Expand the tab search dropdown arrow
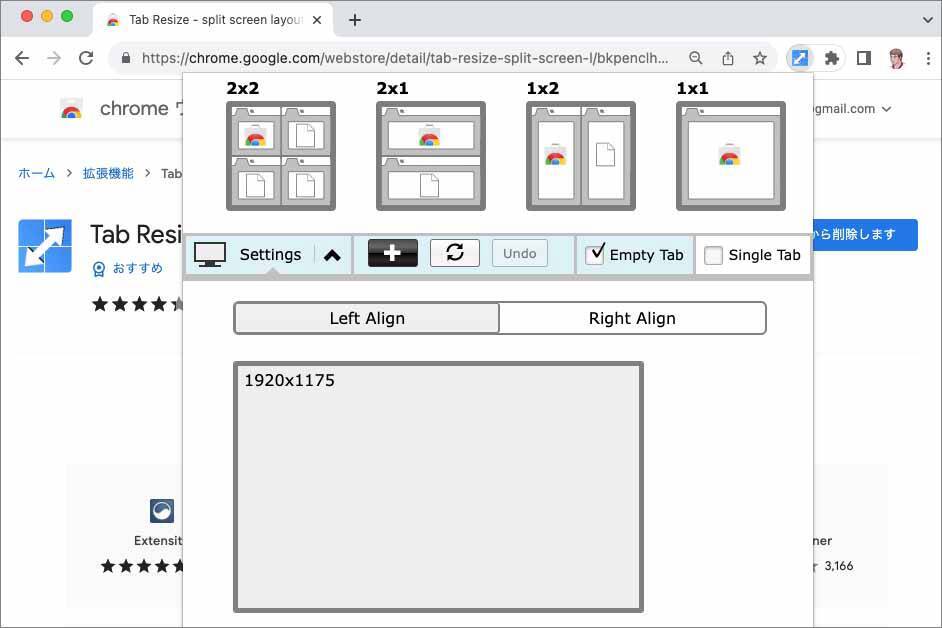This screenshot has width=942, height=628. [928, 20]
